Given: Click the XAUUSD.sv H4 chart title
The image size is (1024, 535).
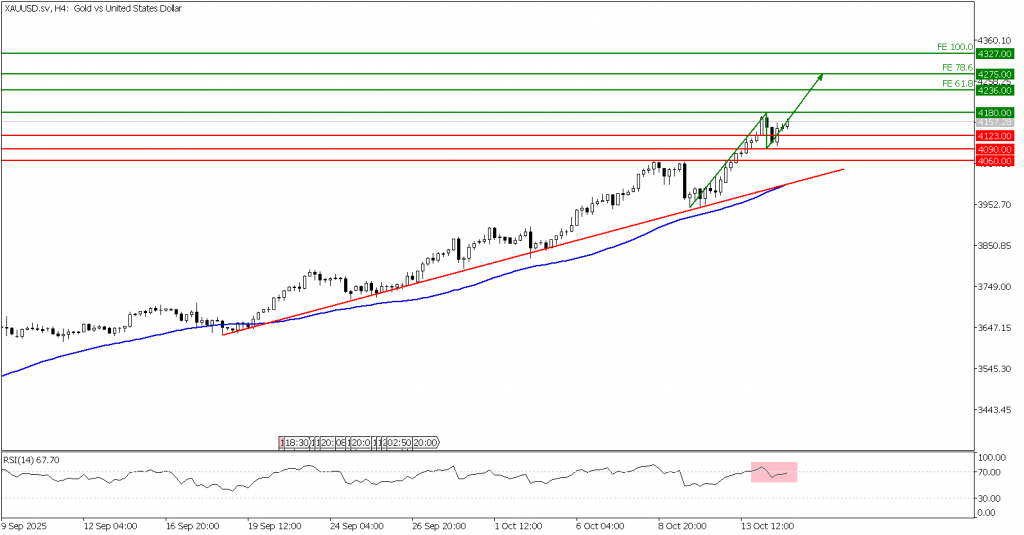Looking at the screenshot, I should (x=70, y=8).
